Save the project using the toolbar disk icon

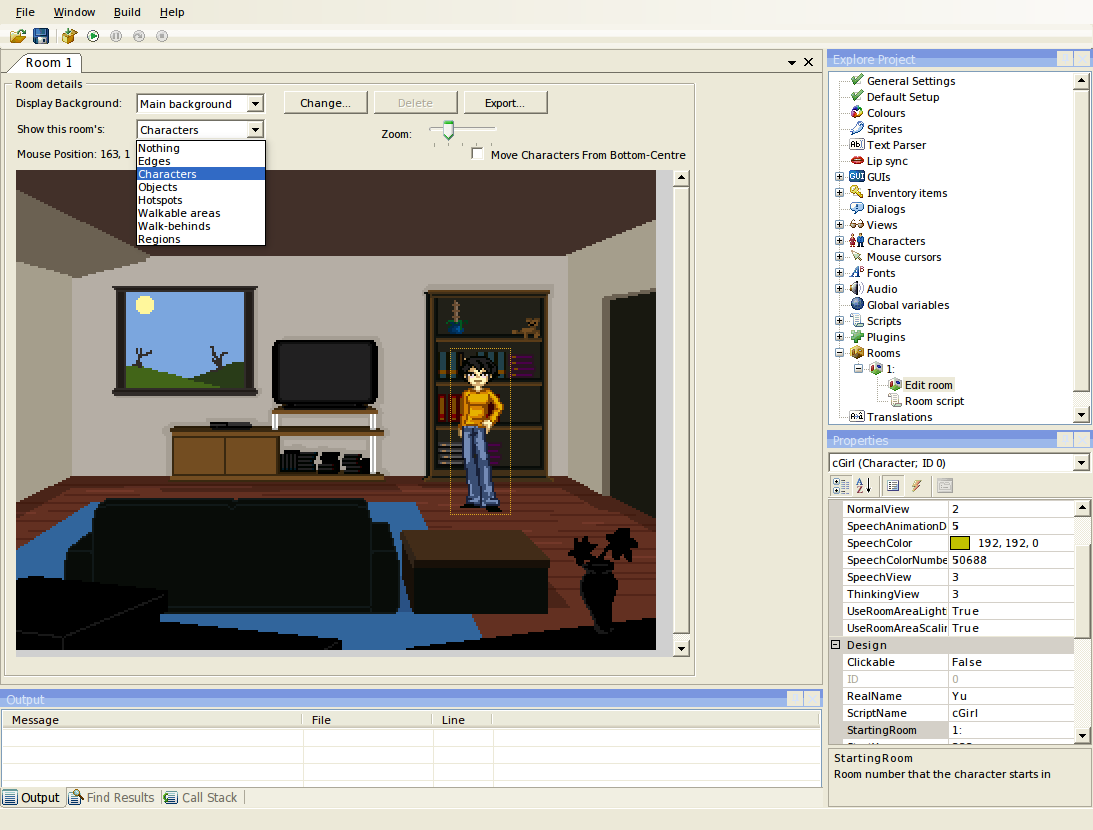40,36
